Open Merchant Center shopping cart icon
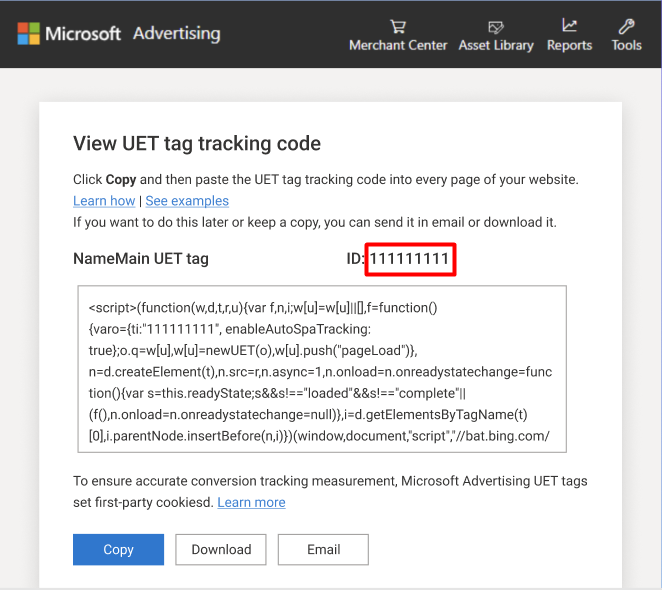The image size is (662, 590). (398, 27)
